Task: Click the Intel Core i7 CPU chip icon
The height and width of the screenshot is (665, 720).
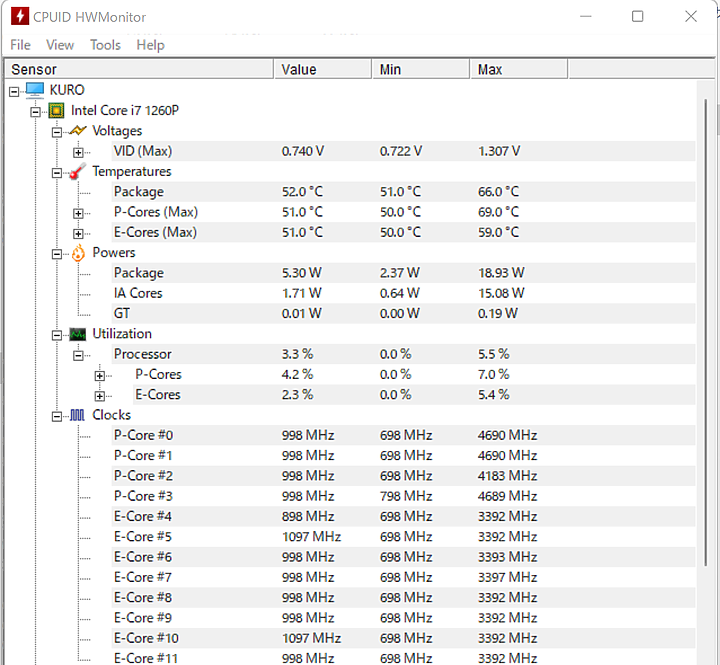Action: (x=56, y=111)
